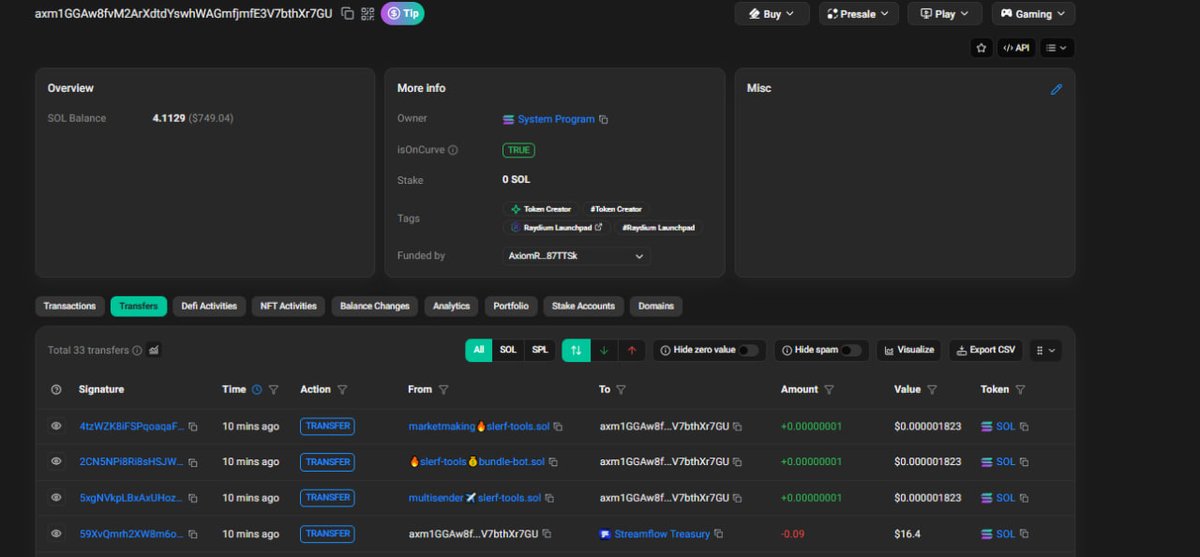Filter to outgoing transfers with red up arrow
Viewport: 1200px width, 557px height.
point(631,350)
